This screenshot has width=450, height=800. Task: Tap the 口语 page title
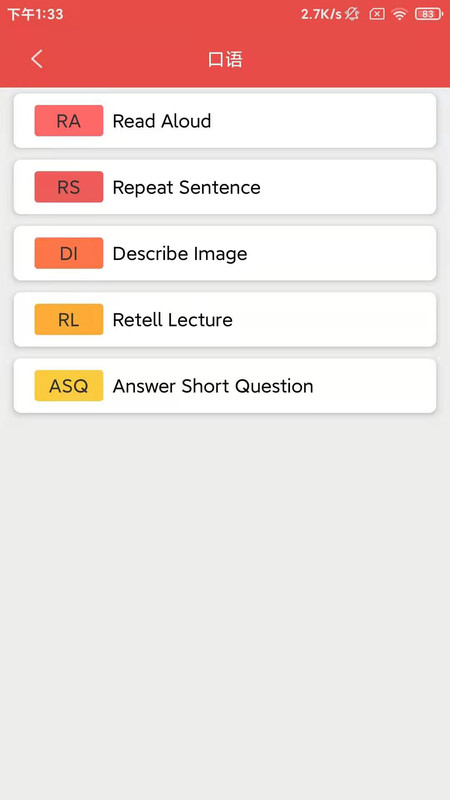[x=225, y=60]
